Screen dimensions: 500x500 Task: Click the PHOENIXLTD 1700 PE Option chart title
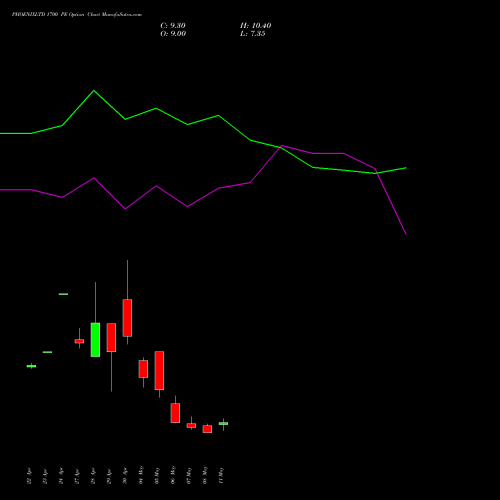[x=77, y=15]
